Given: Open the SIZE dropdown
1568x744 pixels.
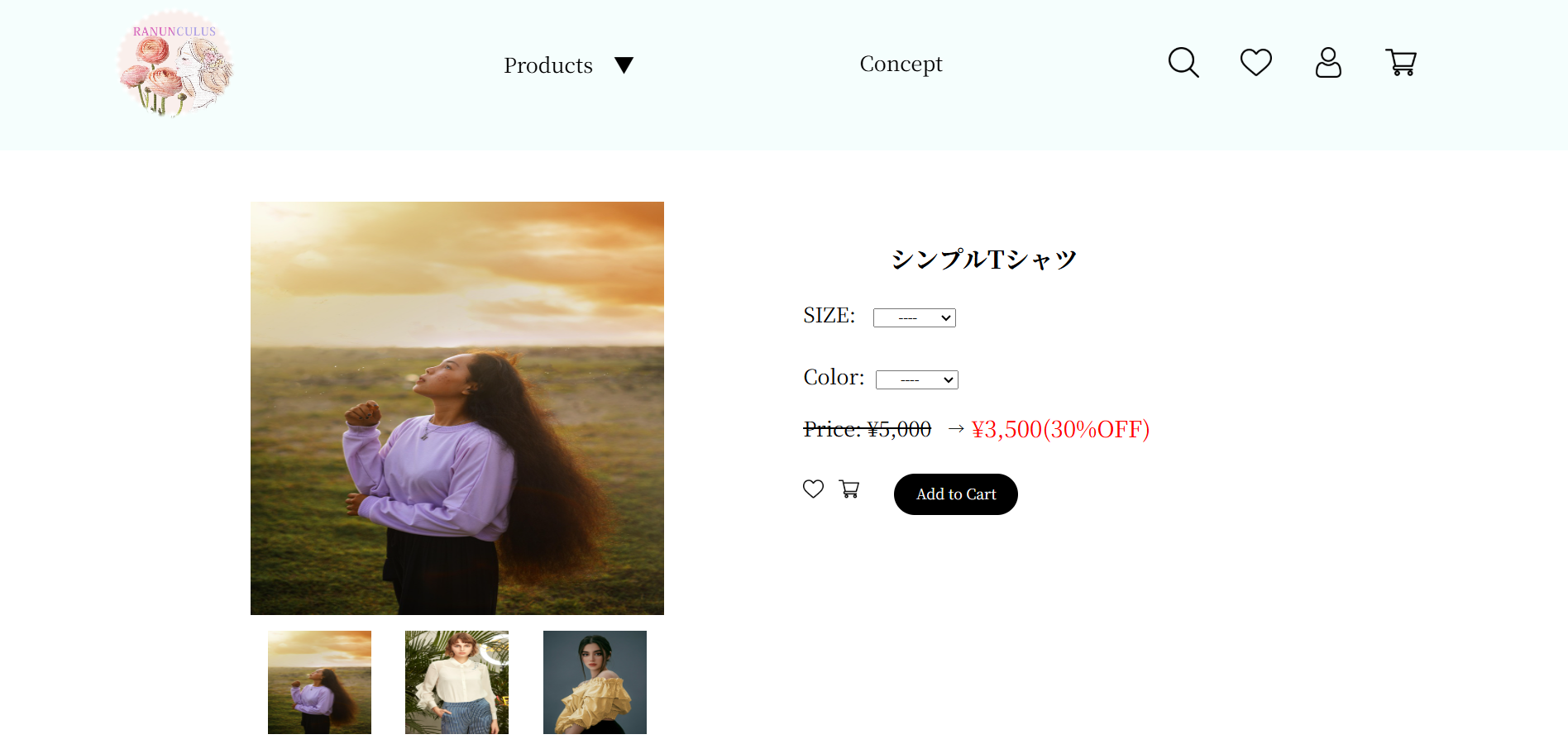Looking at the screenshot, I should pos(915,317).
